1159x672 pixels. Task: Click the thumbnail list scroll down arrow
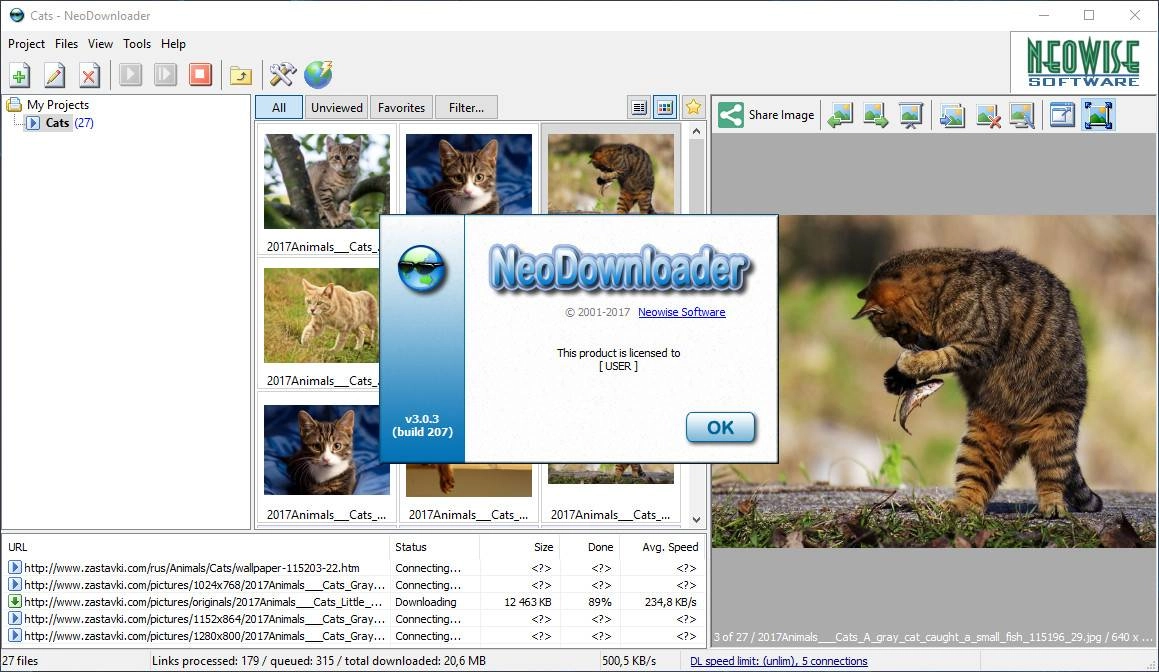[696, 520]
